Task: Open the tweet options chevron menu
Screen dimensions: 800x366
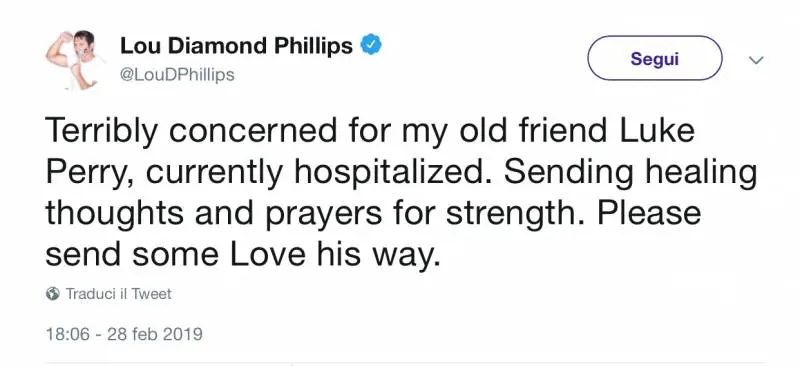Action: coord(756,60)
